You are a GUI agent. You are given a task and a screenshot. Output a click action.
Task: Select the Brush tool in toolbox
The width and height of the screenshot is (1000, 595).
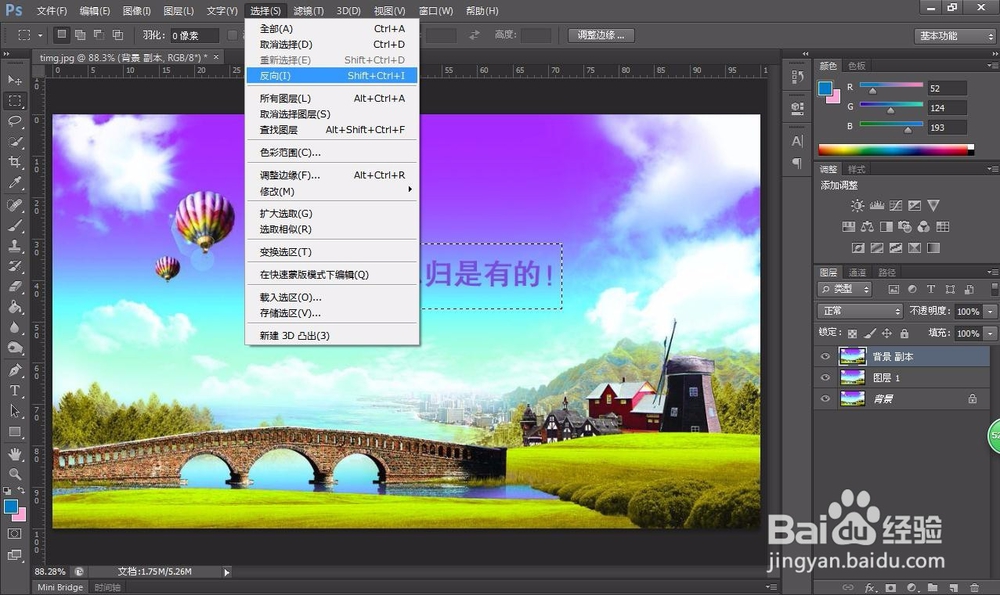click(x=15, y=225)
